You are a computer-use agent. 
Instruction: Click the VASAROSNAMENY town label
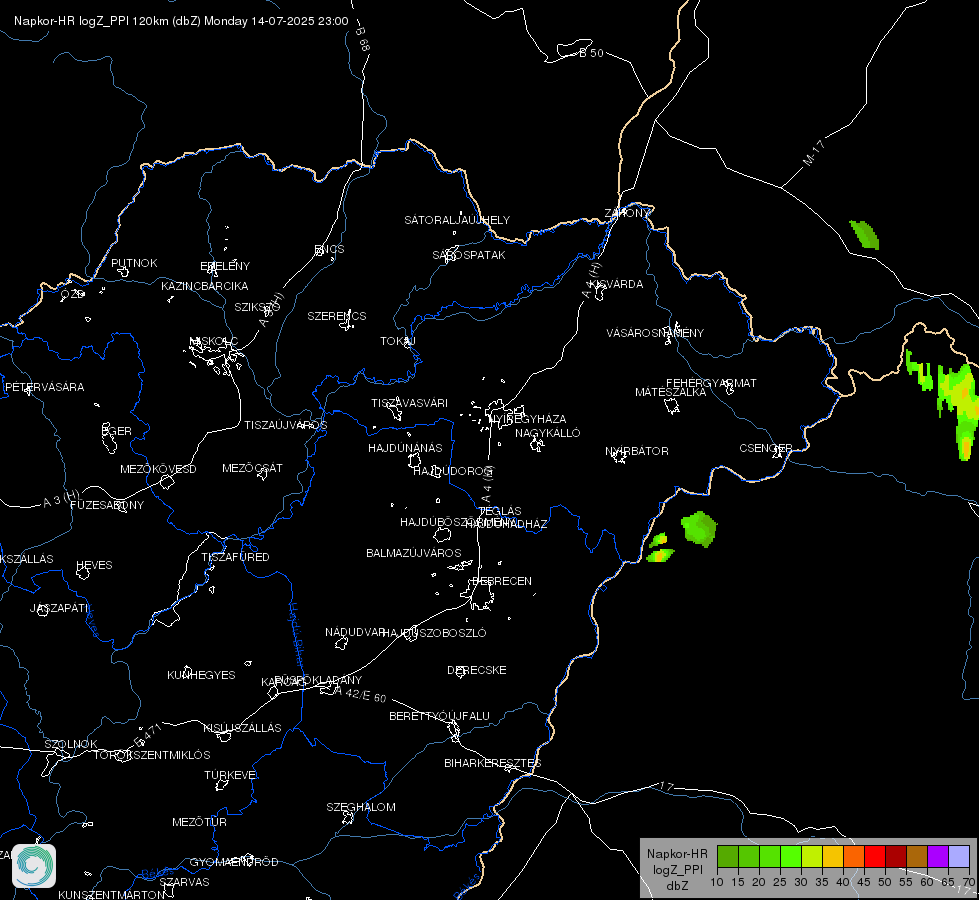655,333
